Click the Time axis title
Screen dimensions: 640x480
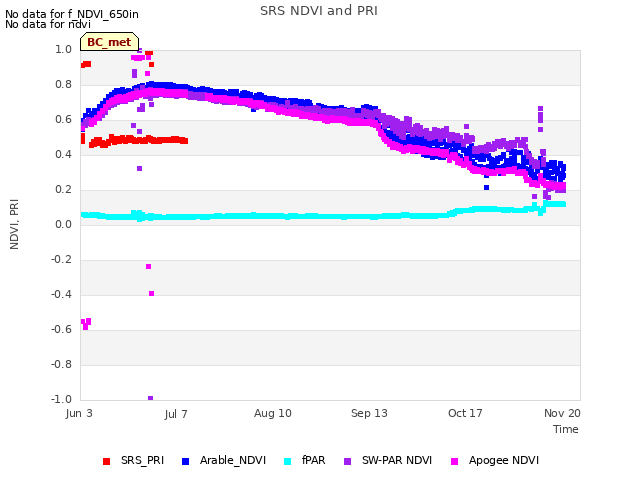[x=566, y=429]
